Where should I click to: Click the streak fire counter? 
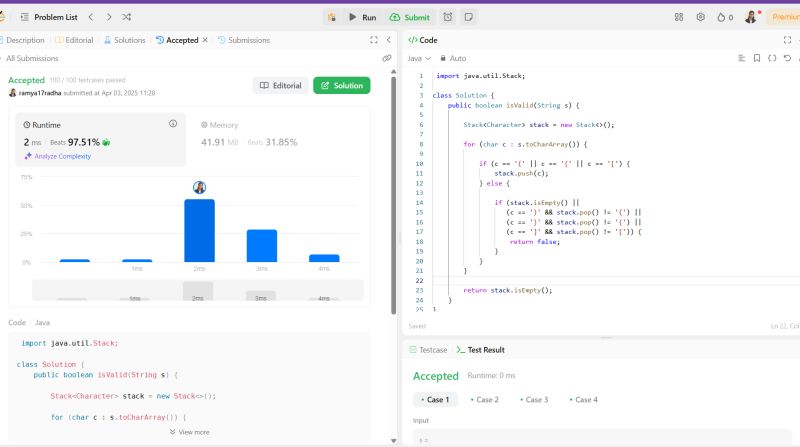[x=725, y=17]
